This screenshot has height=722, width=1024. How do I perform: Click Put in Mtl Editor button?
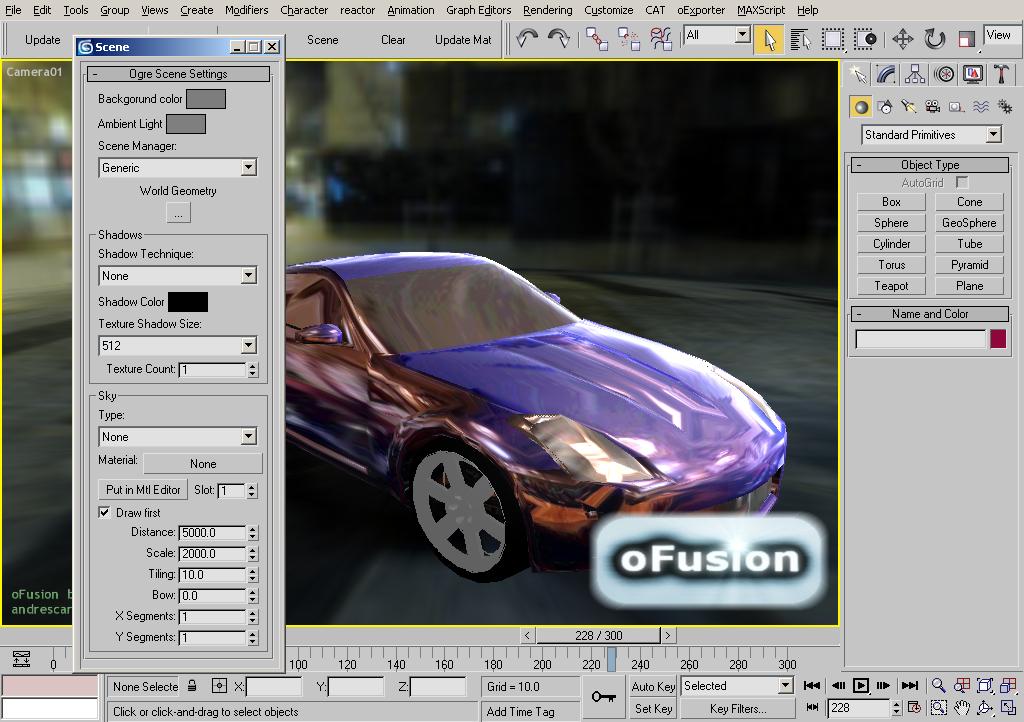click(x=143, y=490)
